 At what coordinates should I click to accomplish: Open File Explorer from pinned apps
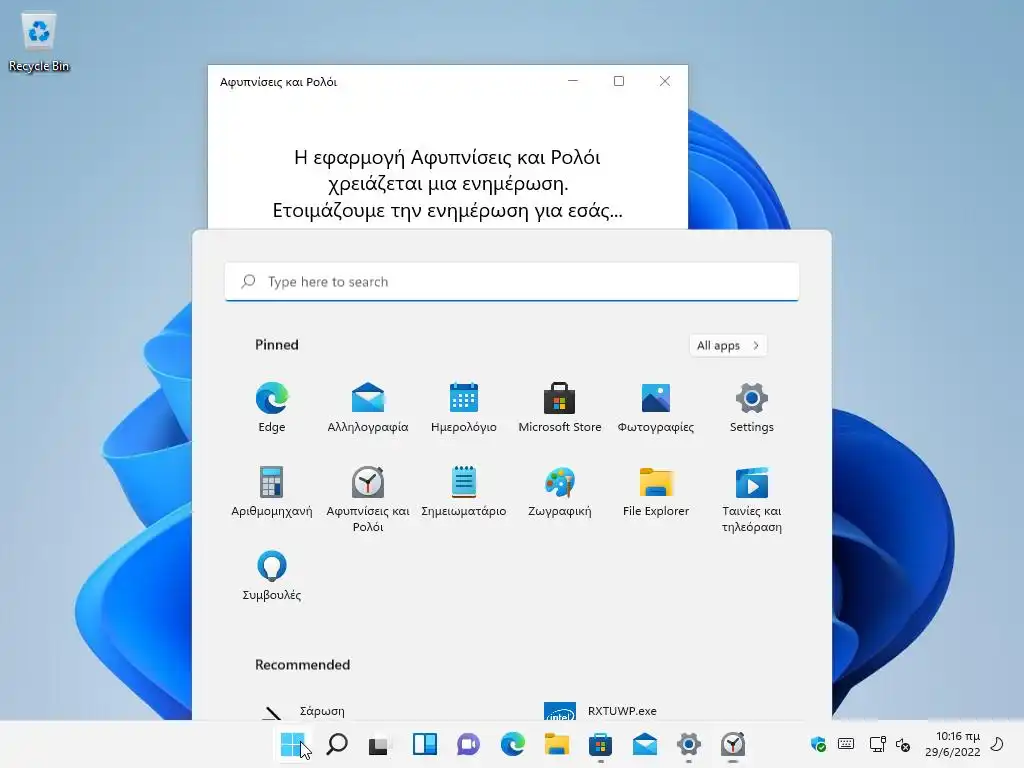click(656, 492)
